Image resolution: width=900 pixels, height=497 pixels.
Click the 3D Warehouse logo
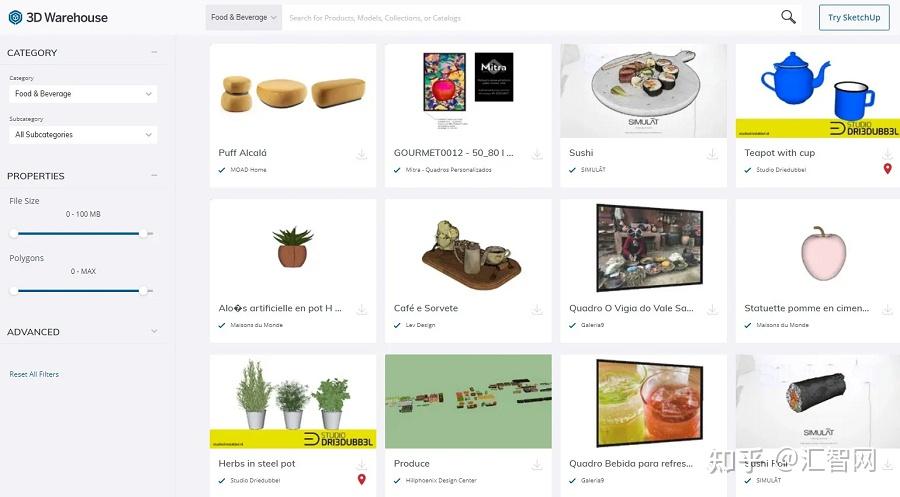58,17
